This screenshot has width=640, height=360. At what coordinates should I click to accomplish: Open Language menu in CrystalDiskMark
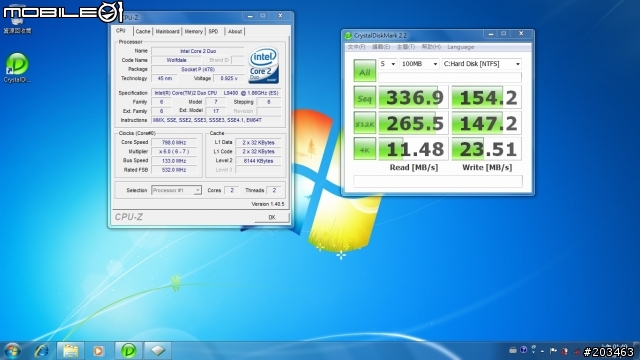[x=460, y=47]
